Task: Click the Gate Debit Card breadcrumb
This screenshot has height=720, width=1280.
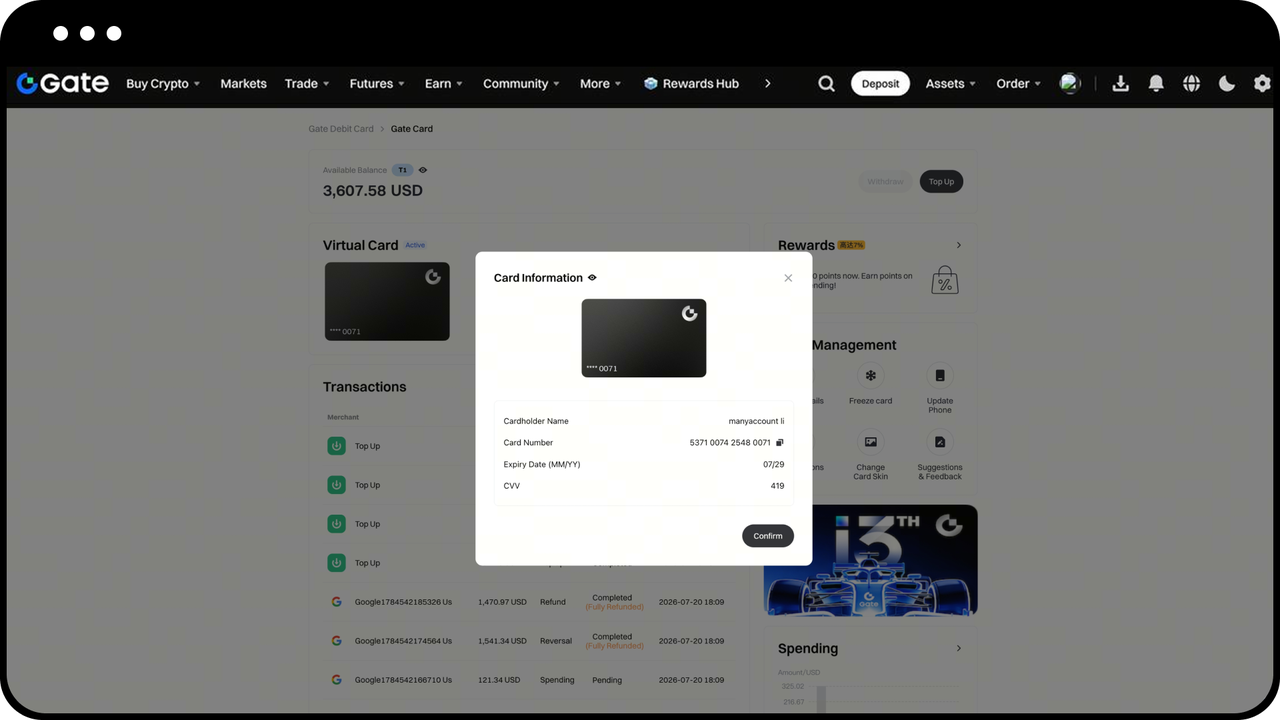Action: [x=341, y=129]
